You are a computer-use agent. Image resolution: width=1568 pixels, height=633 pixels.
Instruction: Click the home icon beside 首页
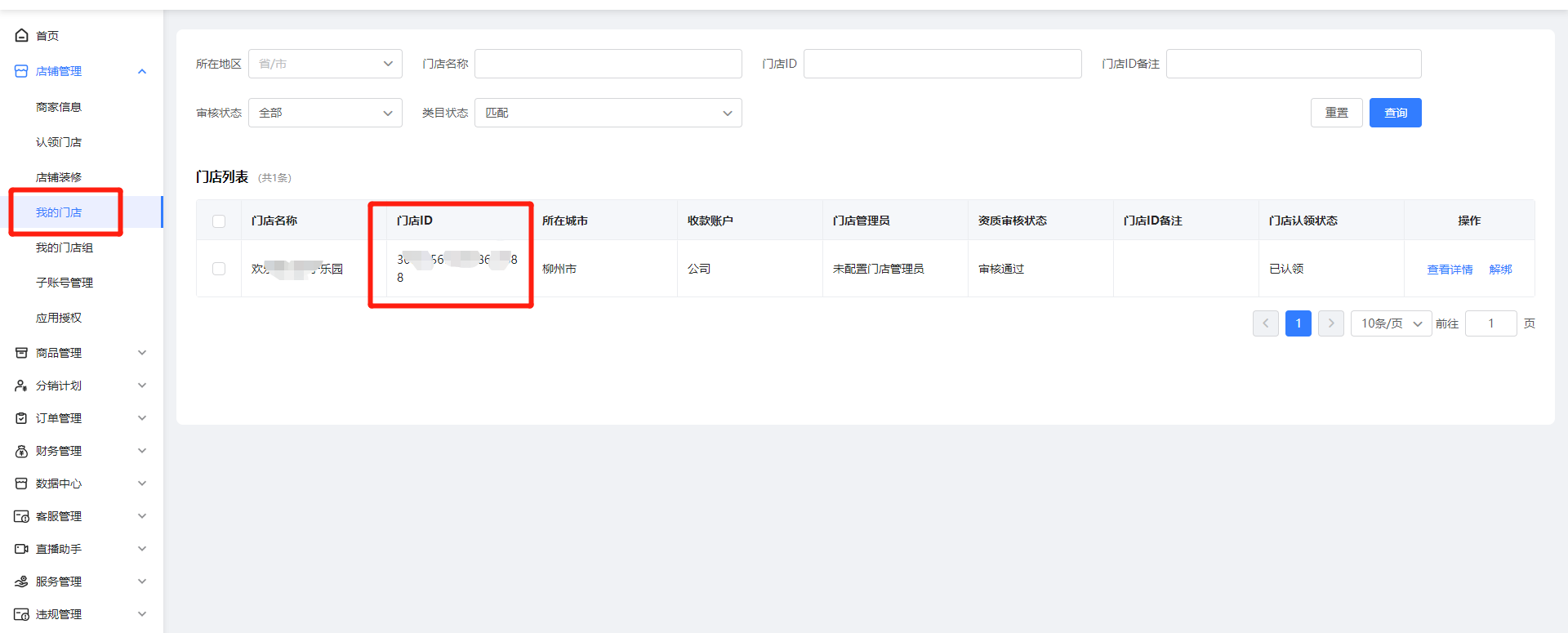[x=21, y=35]
